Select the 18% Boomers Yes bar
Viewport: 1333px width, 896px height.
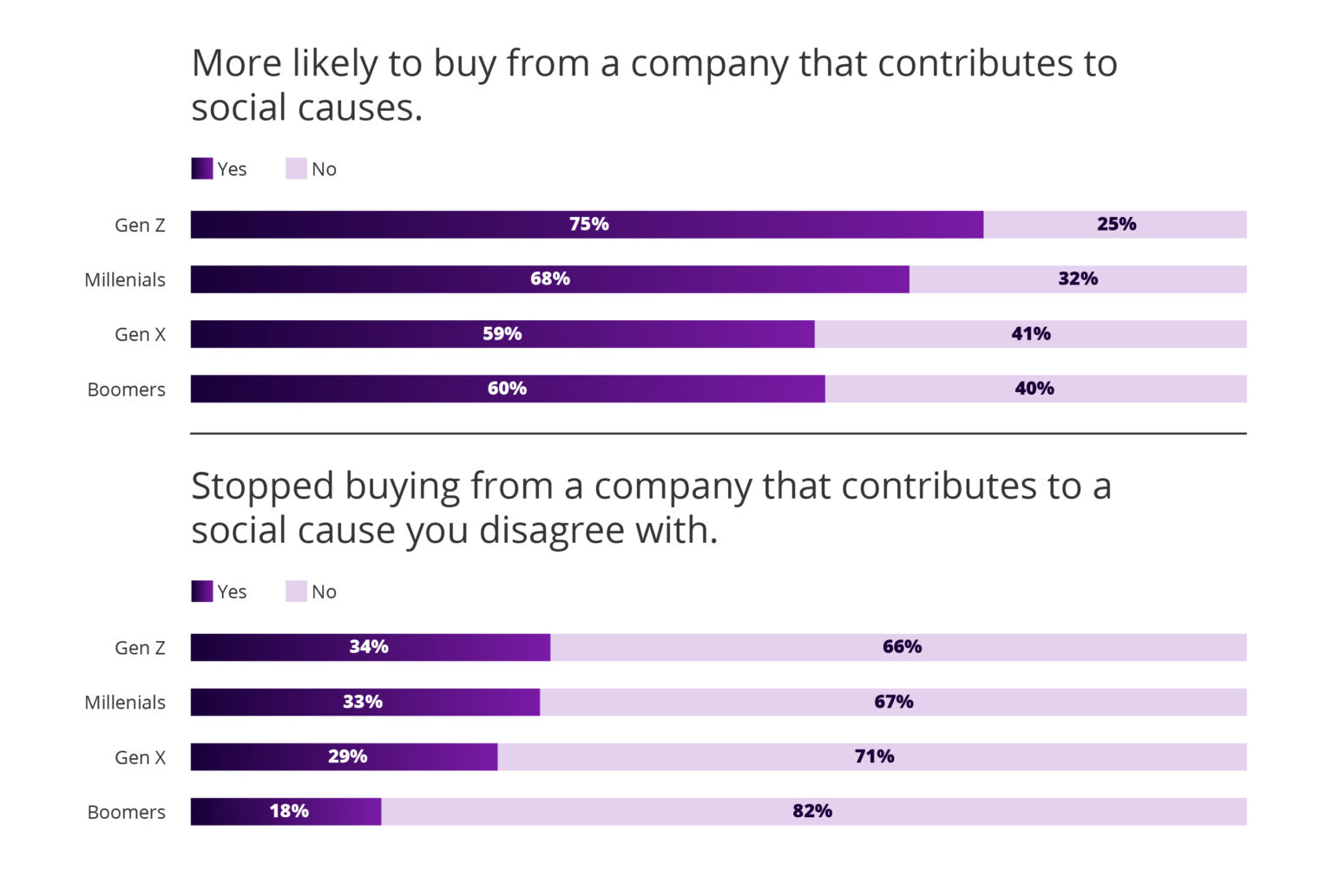pyautogui.click(x=286, y=811)
